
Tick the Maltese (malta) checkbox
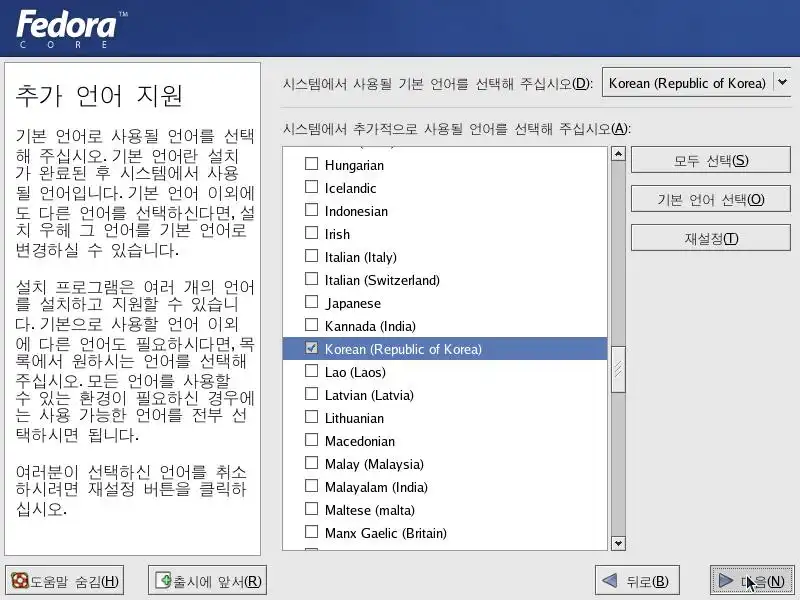pyautogui.click(x=311, y=509)
